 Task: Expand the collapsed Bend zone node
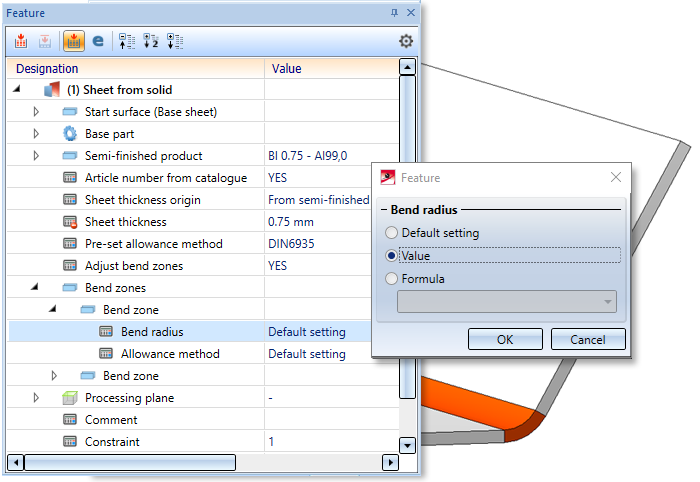pos(54,376)
